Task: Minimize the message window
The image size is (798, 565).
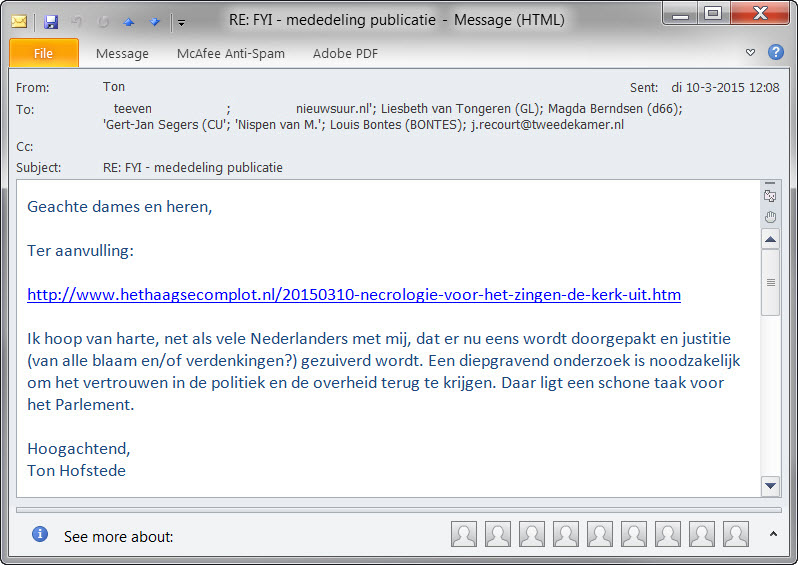Action: [680, 13]
